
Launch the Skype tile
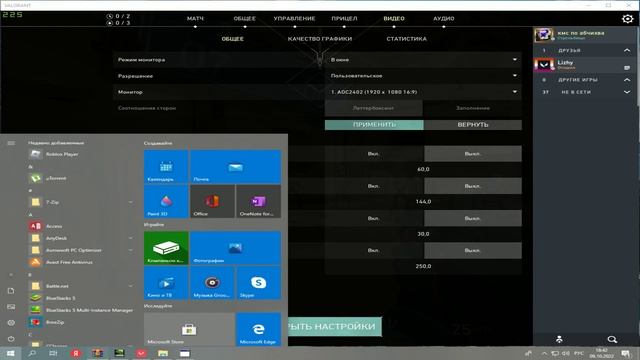(258, 283)
